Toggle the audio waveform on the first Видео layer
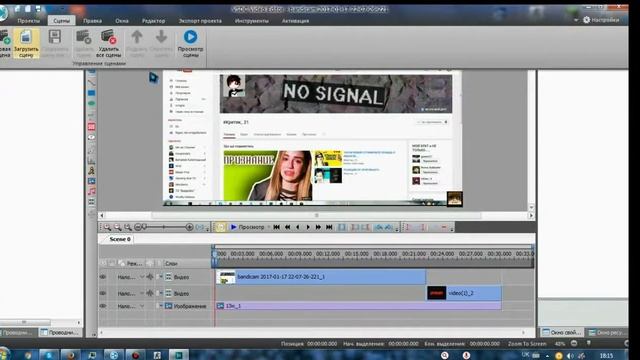This screenshot has height=360, width=640. pyautogui.click(x=150, y=277)
